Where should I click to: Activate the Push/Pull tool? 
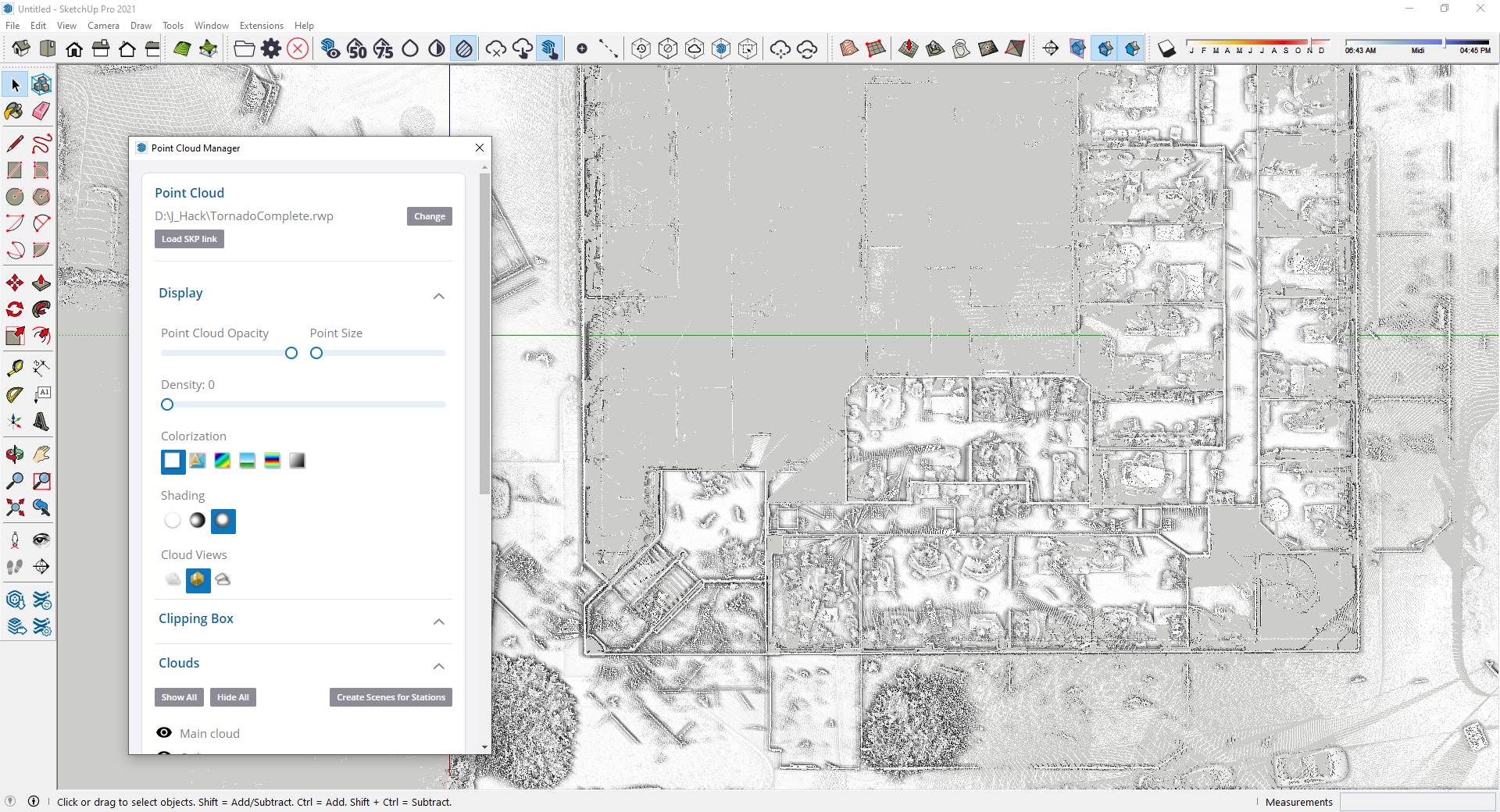41,283
